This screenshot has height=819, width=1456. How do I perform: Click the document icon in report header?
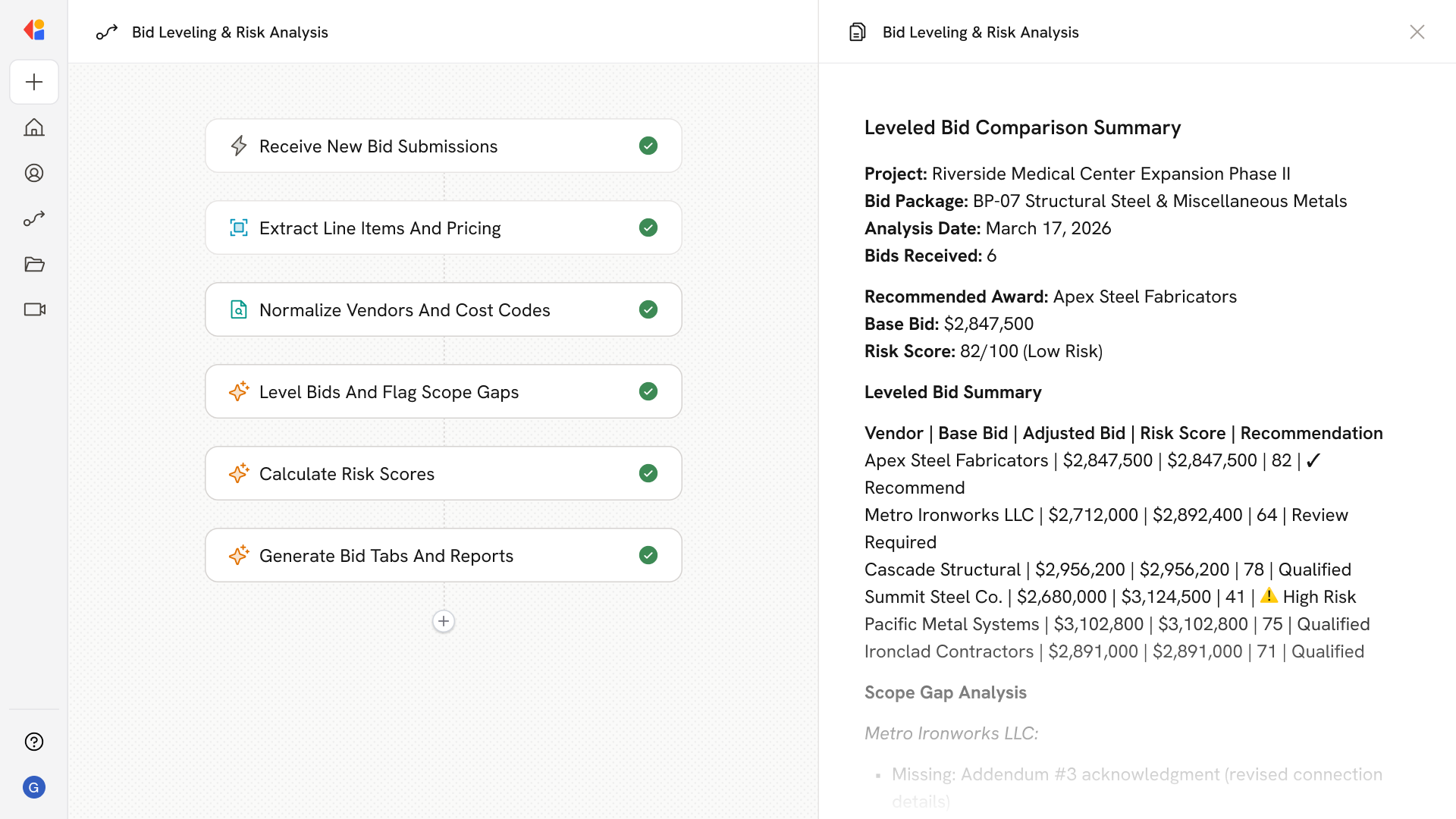[858, 32]
